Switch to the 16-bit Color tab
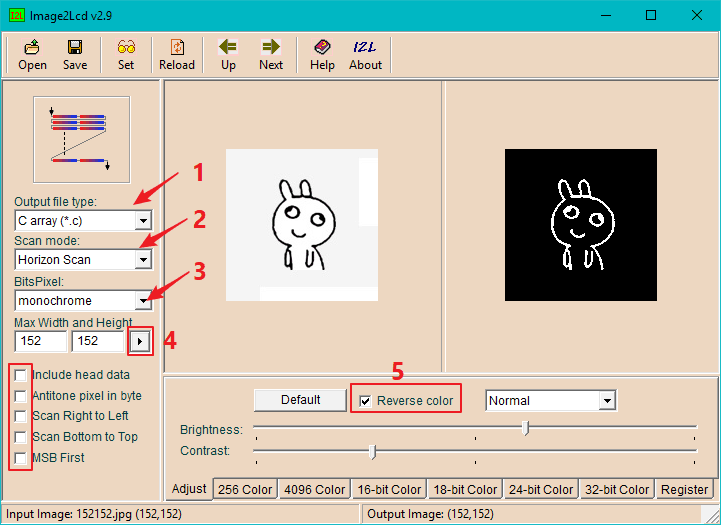This screenshot has height=525, width=721. [389, 490]
